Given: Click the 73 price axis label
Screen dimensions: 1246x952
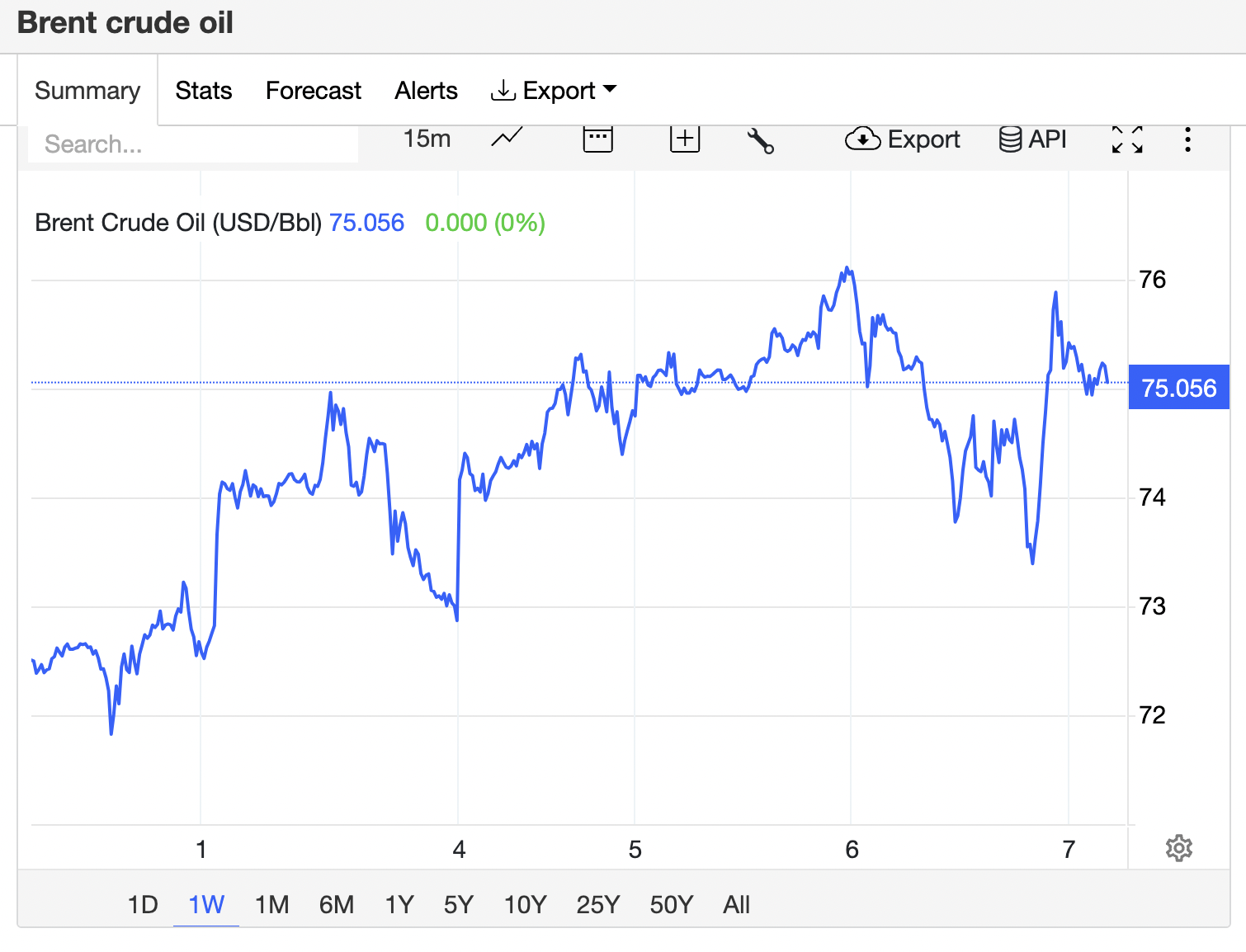Looking at the screenshot, I should [x=1152, y=606].
